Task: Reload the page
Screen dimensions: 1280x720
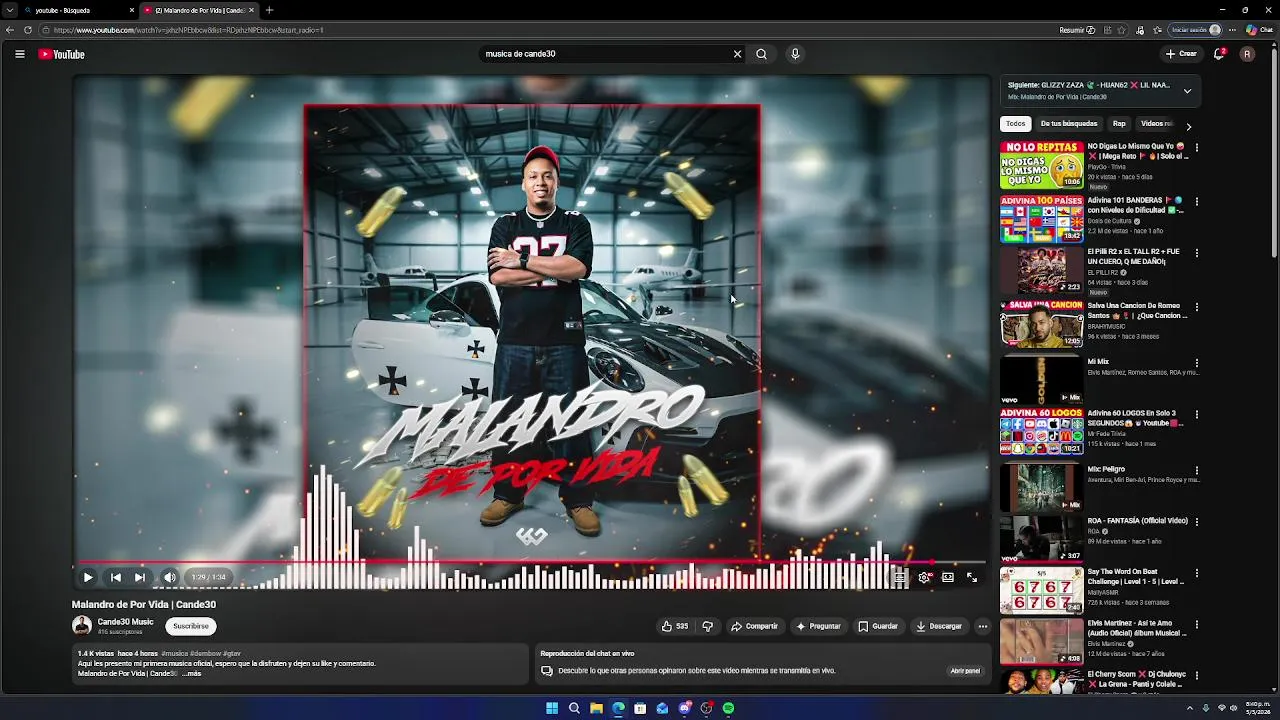Action: 28,30
